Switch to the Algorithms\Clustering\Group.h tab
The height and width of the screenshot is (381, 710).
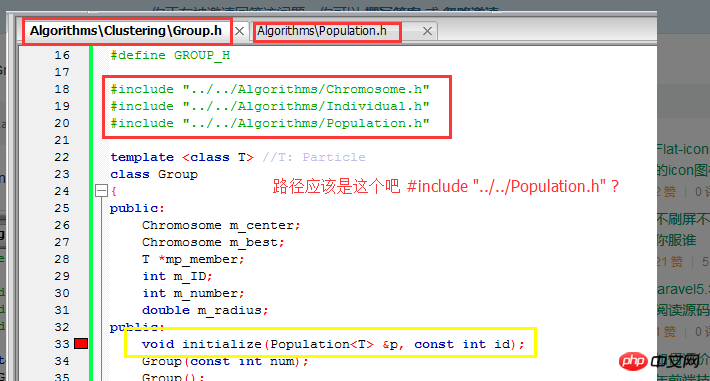[x=126, y=31]
